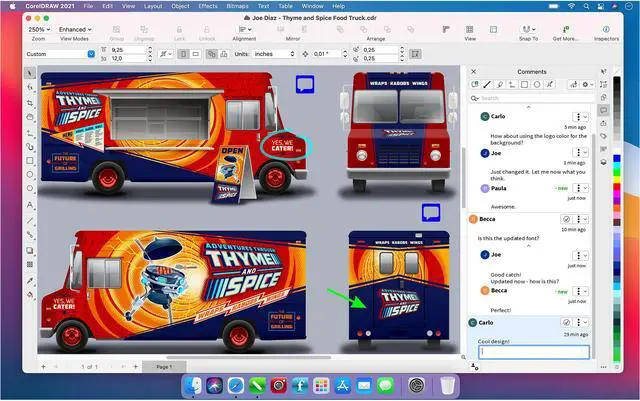The width and height of the screenshot is (640, 401).
Task: Open the Alignment dropdown
Action: pos(244,29)
